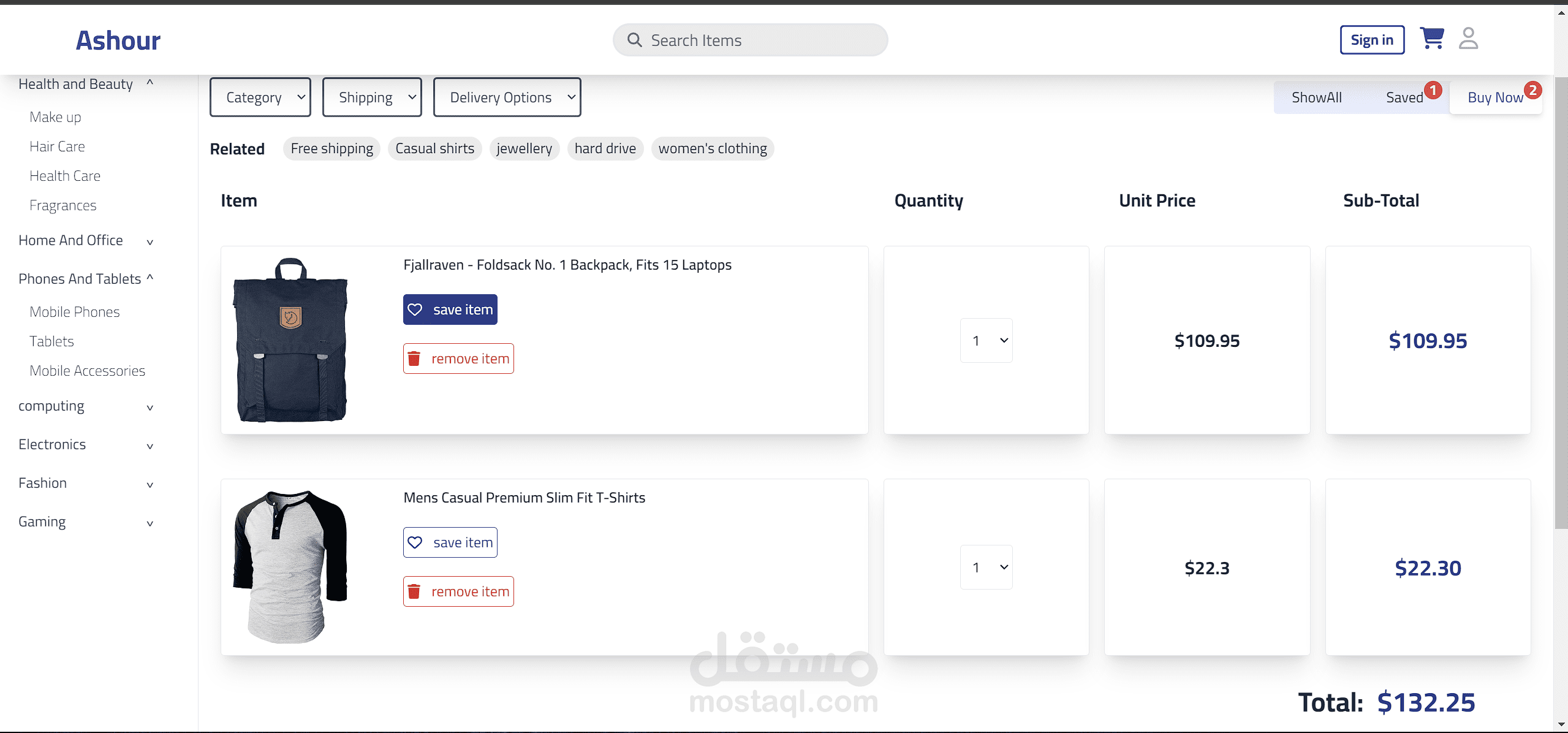Toggle save item for Fjallraven backpack

[x=450, y=310]
